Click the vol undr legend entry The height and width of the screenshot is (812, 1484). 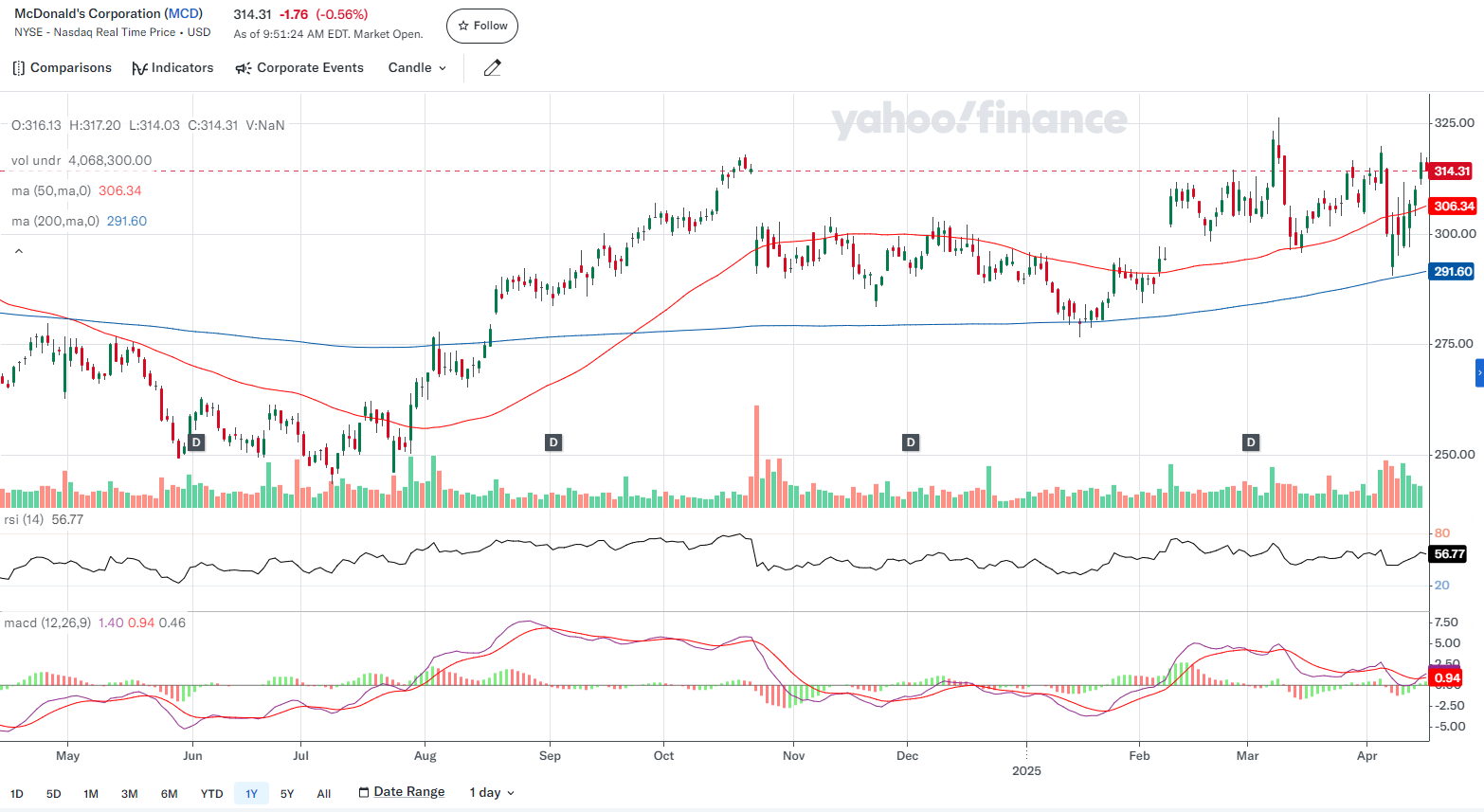click(81, 160)
